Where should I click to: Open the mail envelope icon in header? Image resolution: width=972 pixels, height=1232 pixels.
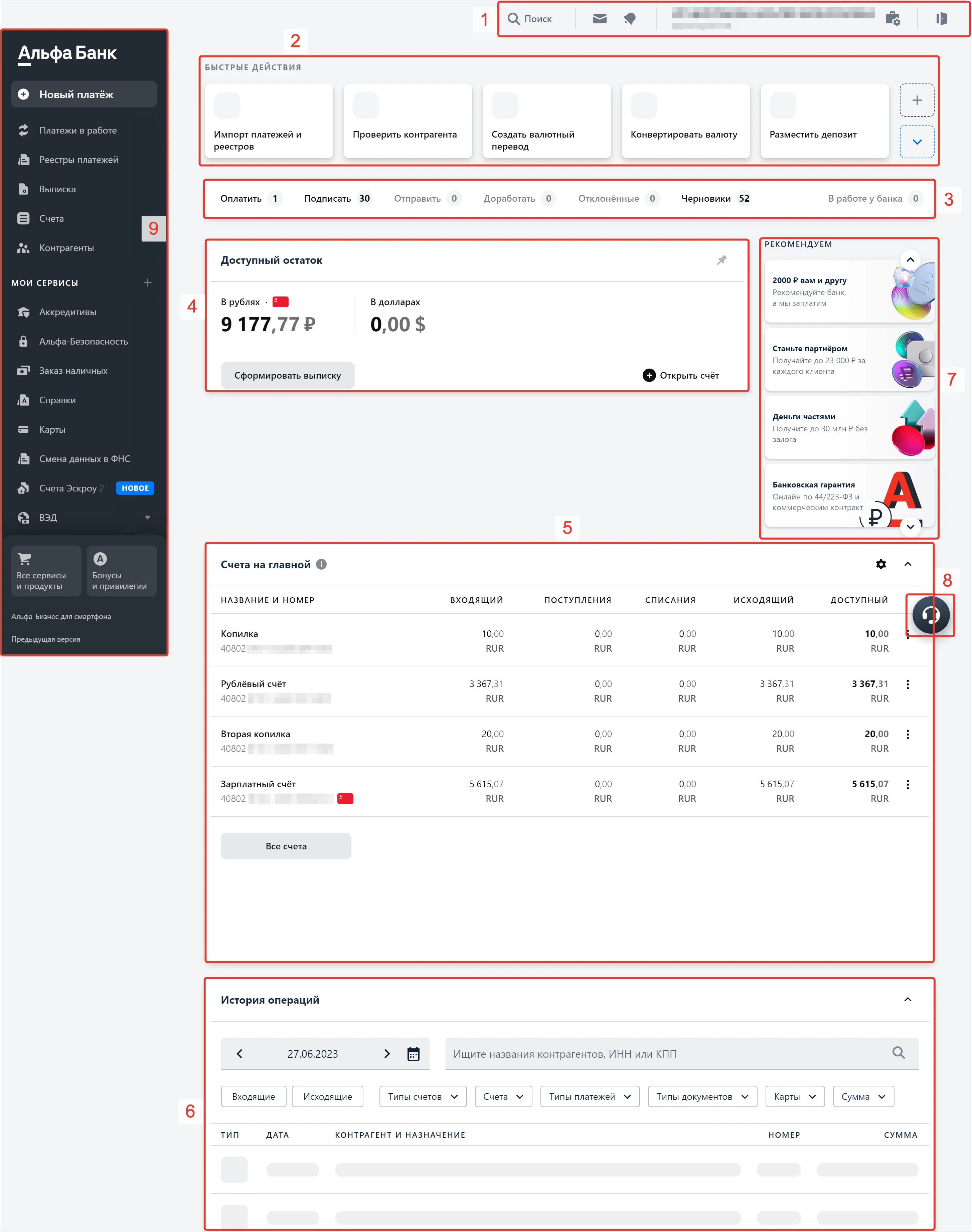(599, 19)
